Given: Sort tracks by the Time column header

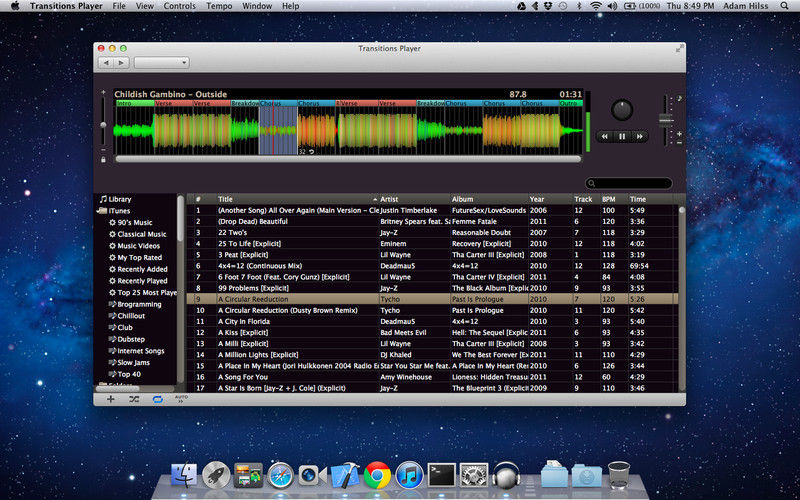Looking at the screenshot, I should tap(650, 199).
